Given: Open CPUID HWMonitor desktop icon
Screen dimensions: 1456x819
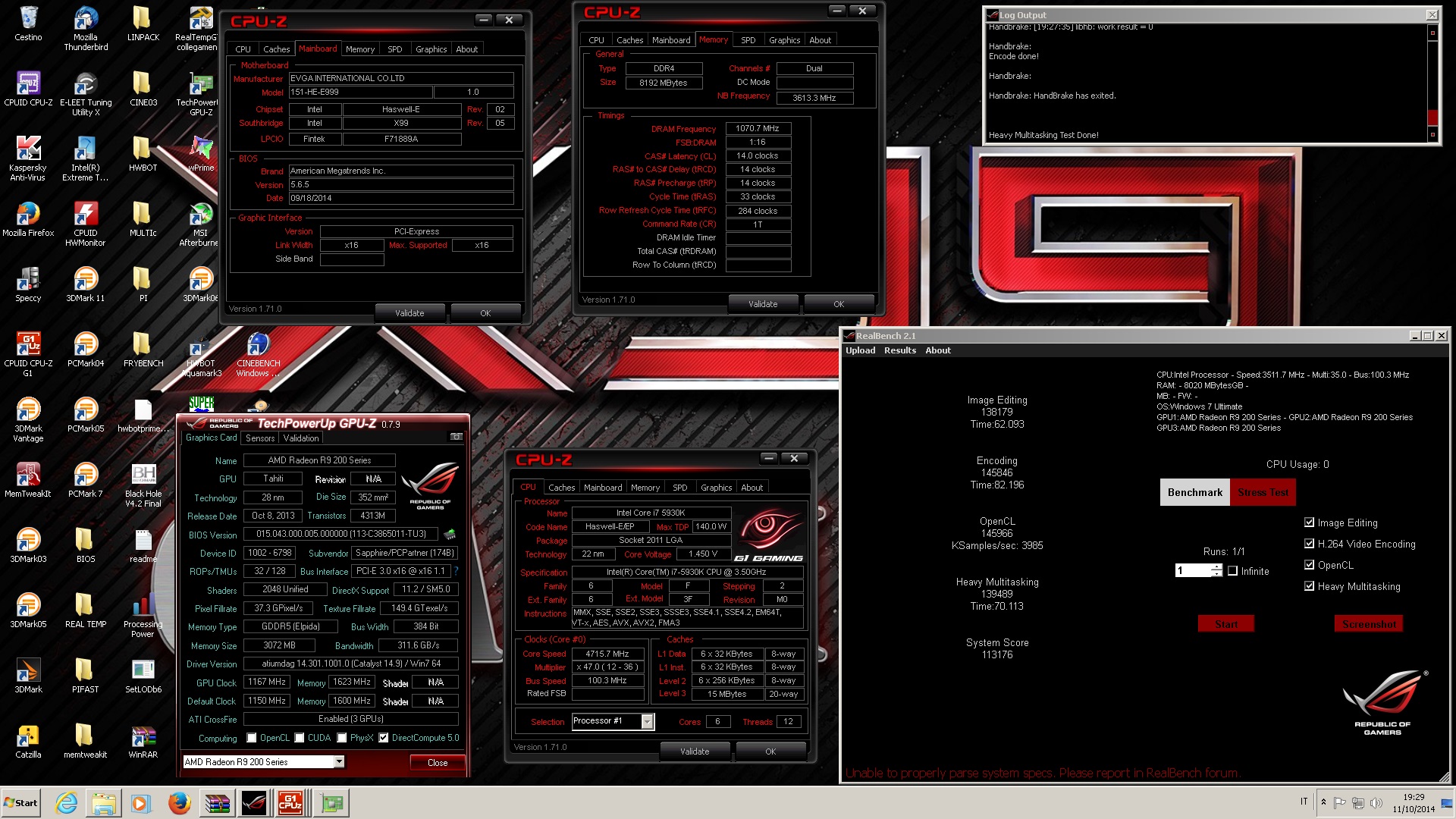Looking at the screenshot, I should (x=86, y=224).
